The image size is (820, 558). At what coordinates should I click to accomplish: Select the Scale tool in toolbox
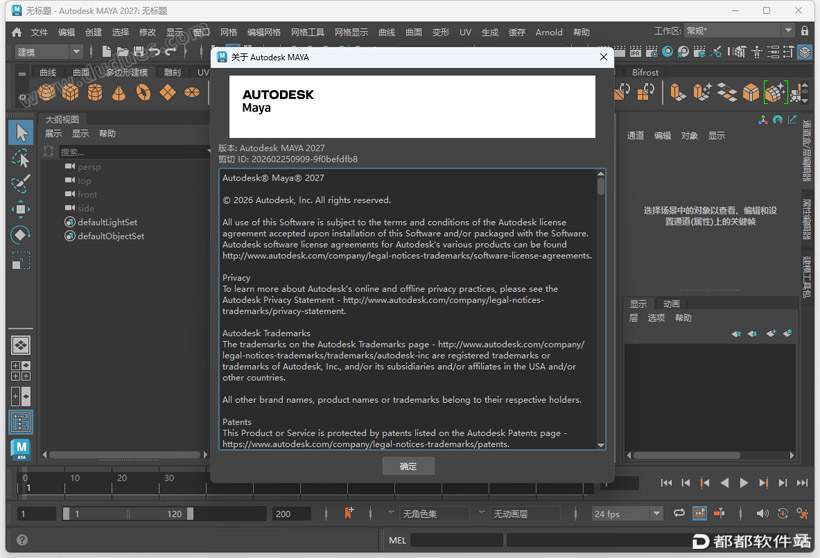[x=21, y=260]
